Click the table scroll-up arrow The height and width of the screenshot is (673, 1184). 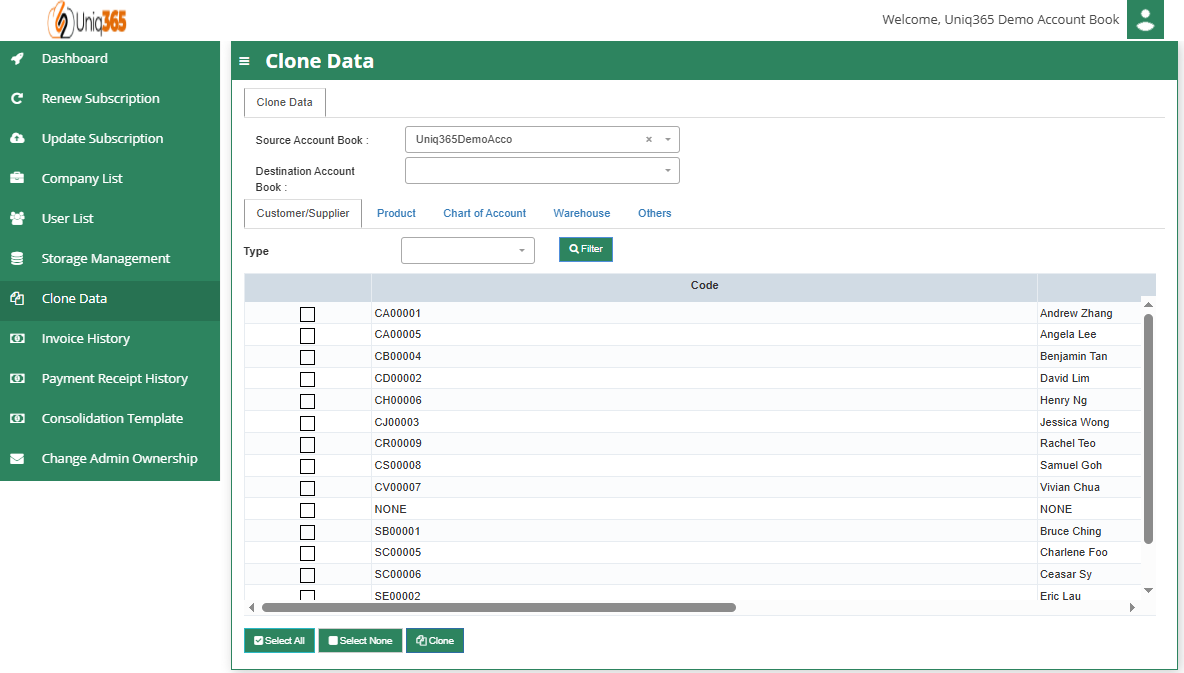tap(1149, 304)
